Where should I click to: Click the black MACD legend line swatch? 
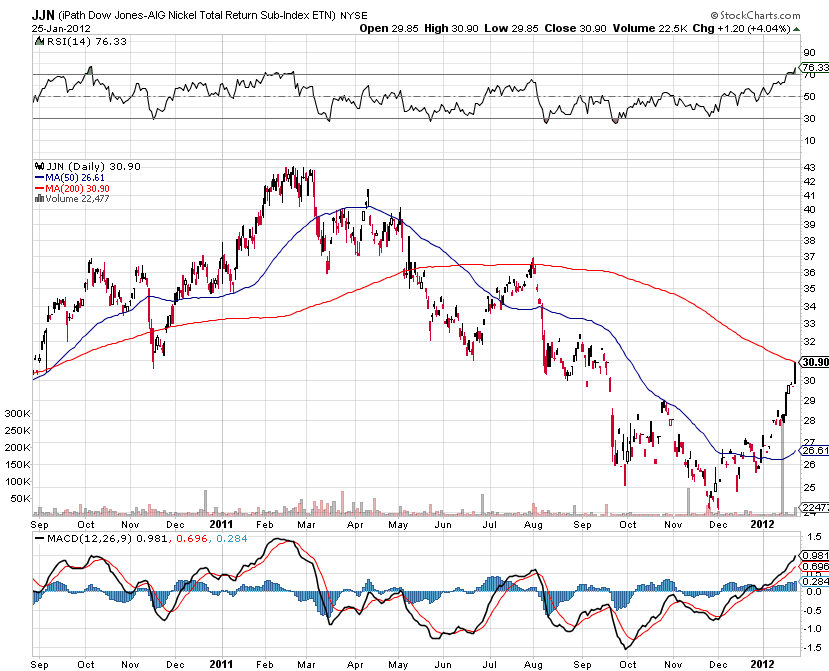point(40,538)
